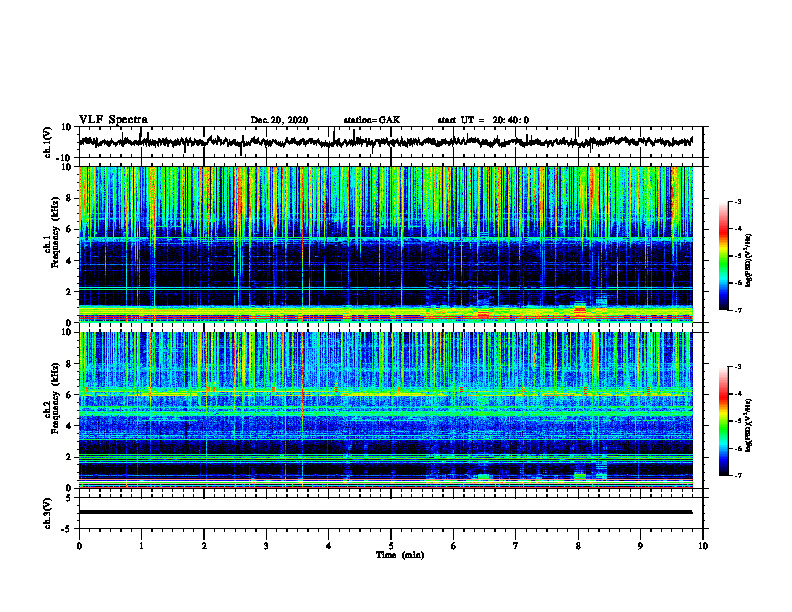The width and height of the screenshot is (792, 612).
Task: Click the time axis tick label '5'
Action: point(391,546)
